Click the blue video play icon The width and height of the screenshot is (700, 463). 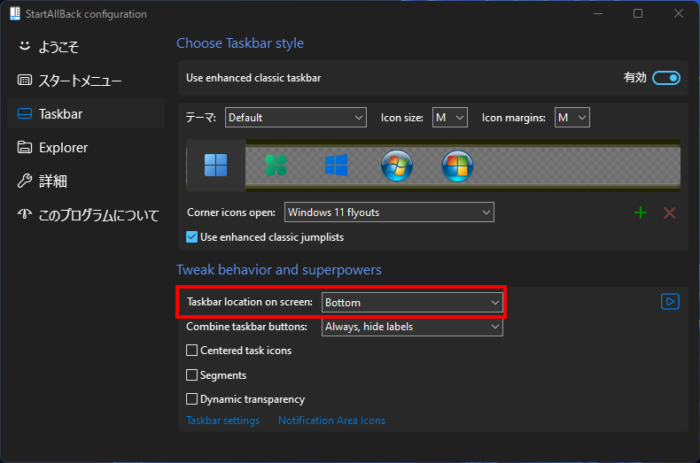point(670,301)
